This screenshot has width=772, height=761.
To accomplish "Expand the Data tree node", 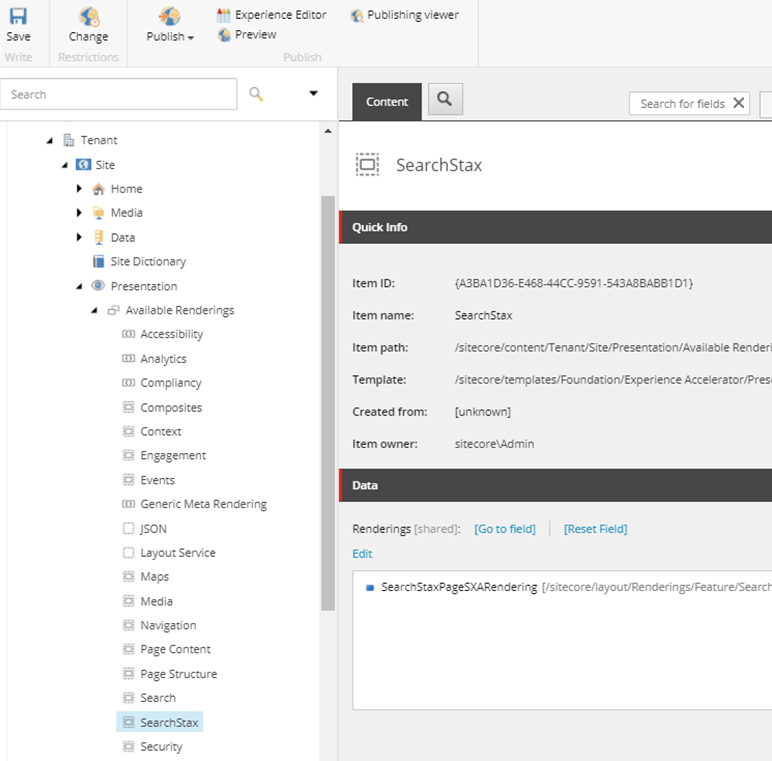I will point(79,237).
